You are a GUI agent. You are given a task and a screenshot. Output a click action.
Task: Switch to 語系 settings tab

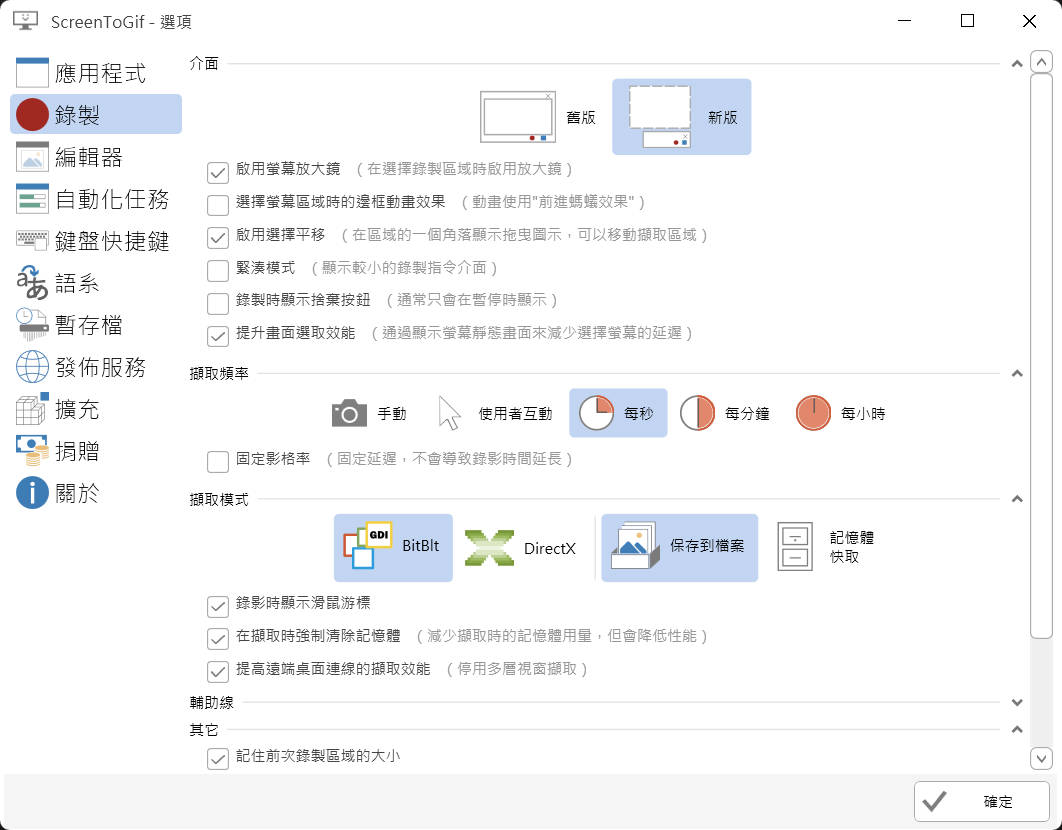pos(96,283)
